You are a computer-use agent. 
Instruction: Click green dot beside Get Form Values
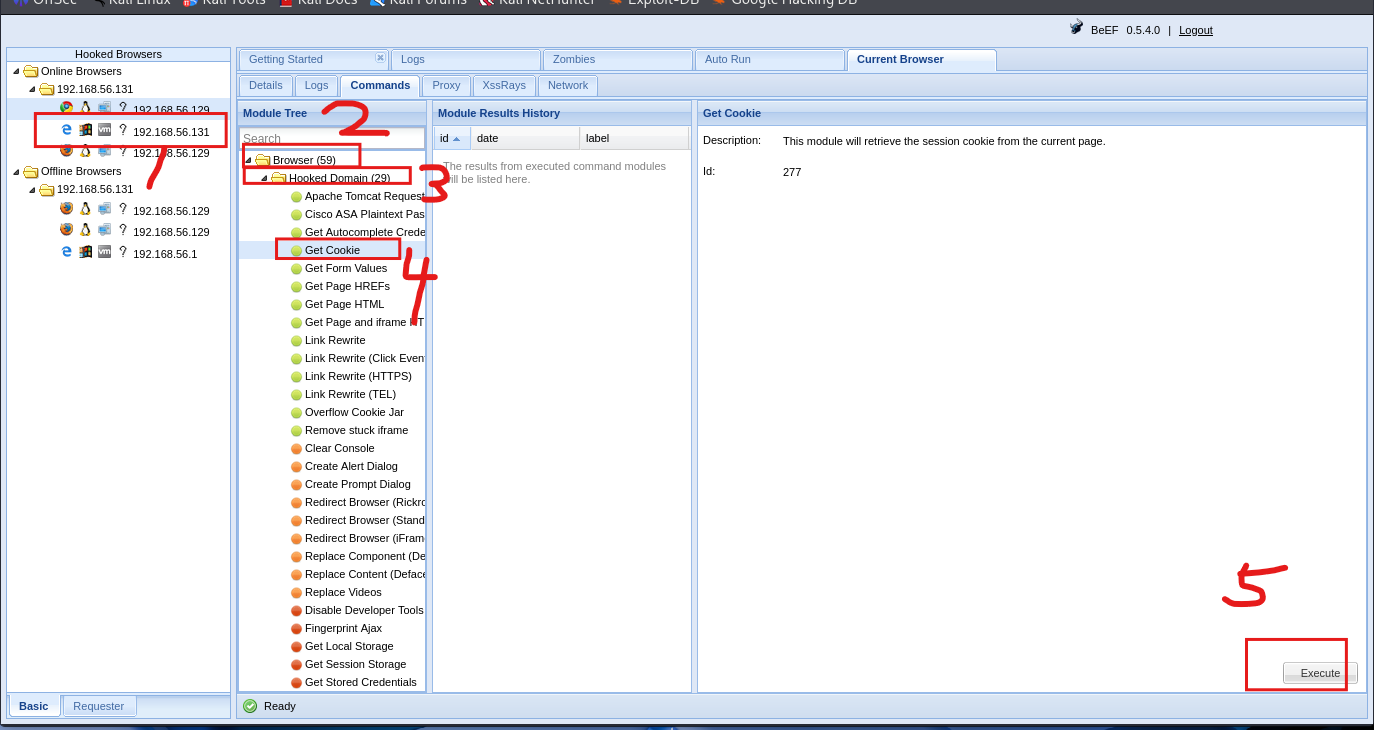pos(296,268)
